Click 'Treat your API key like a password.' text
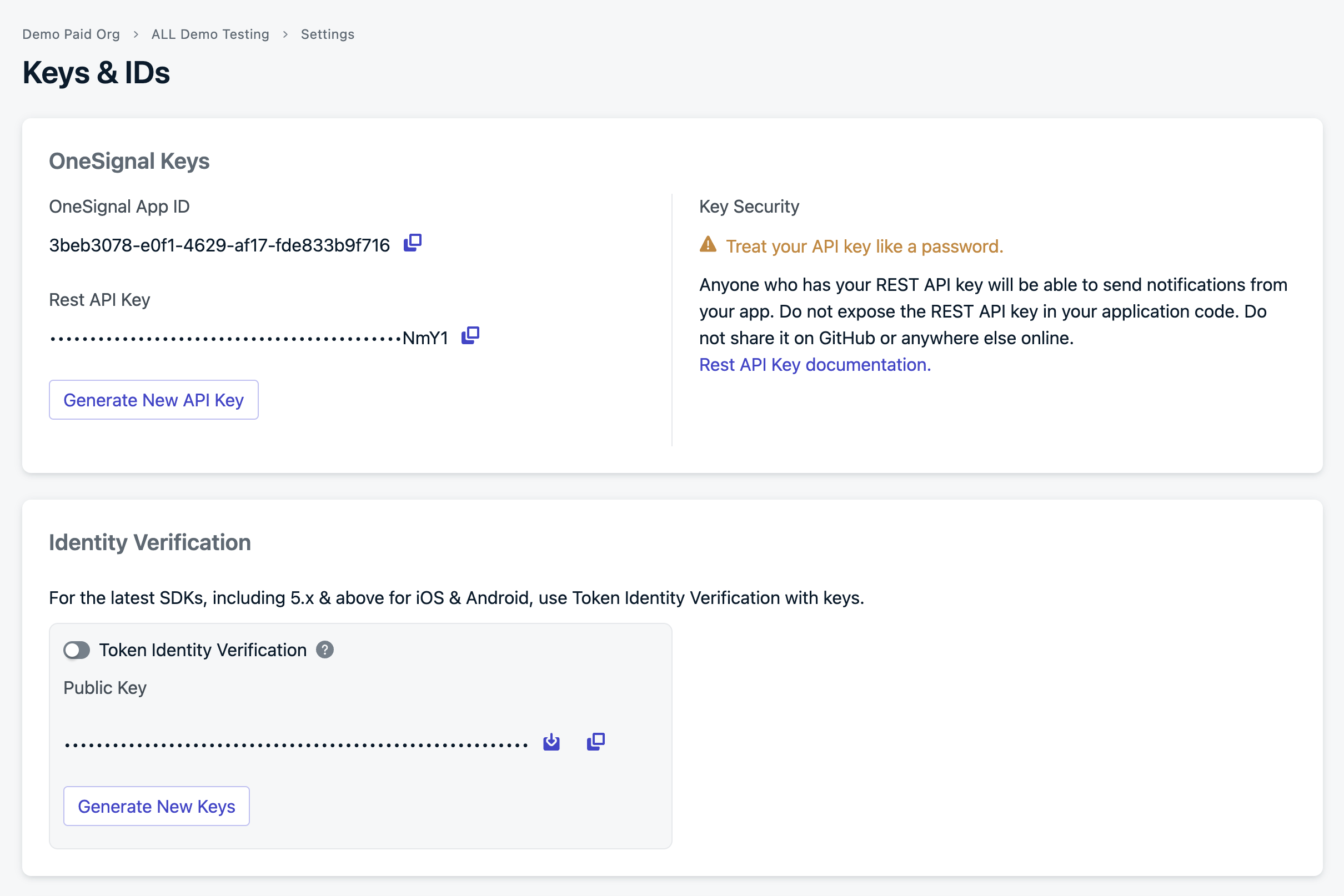The width and height of the screenshot is (1344, 896). 864,246
